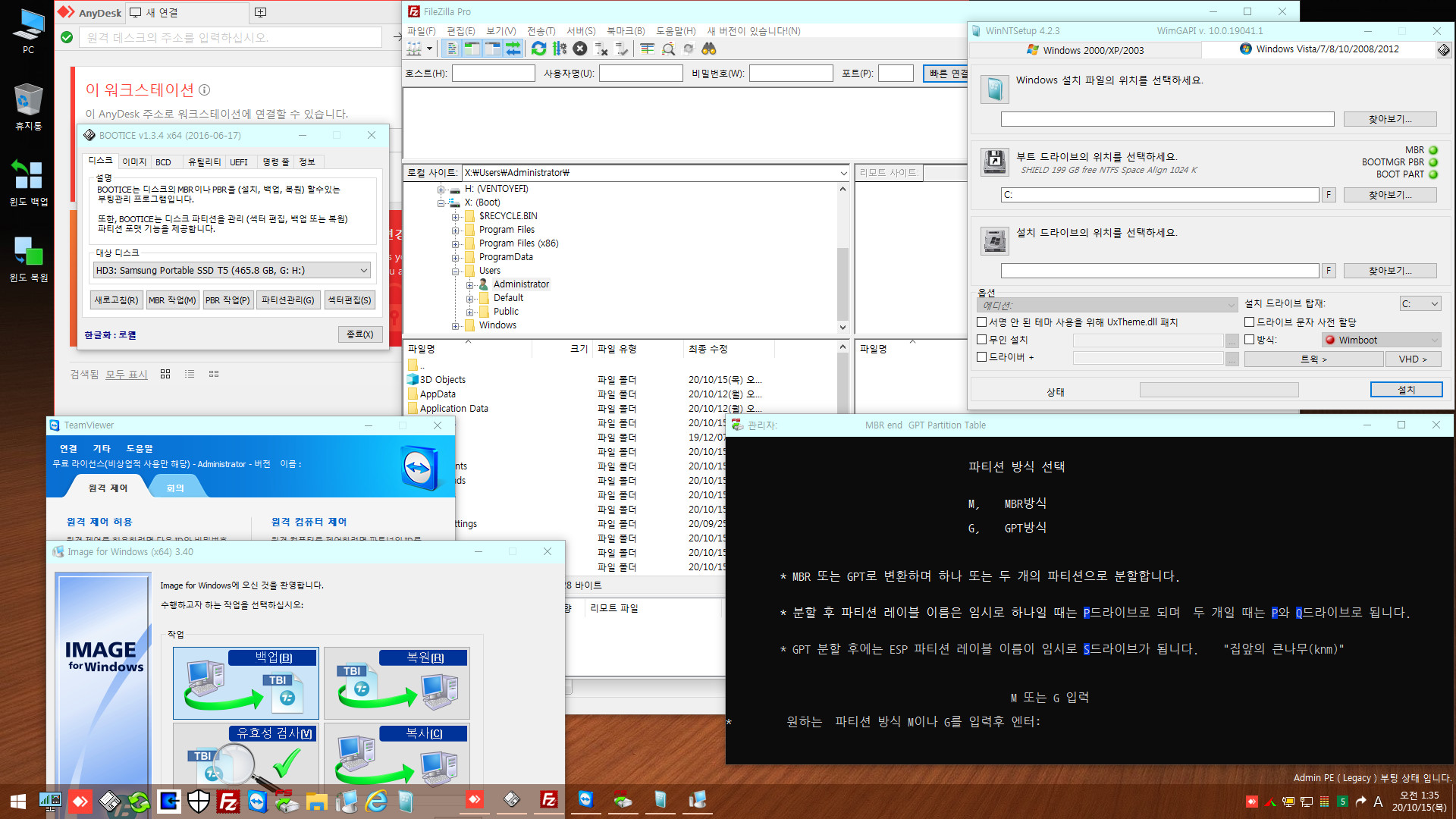Expand H: (VENTOYEFI) drive node
1456x819 pixels.
click(x=441, y=189)
